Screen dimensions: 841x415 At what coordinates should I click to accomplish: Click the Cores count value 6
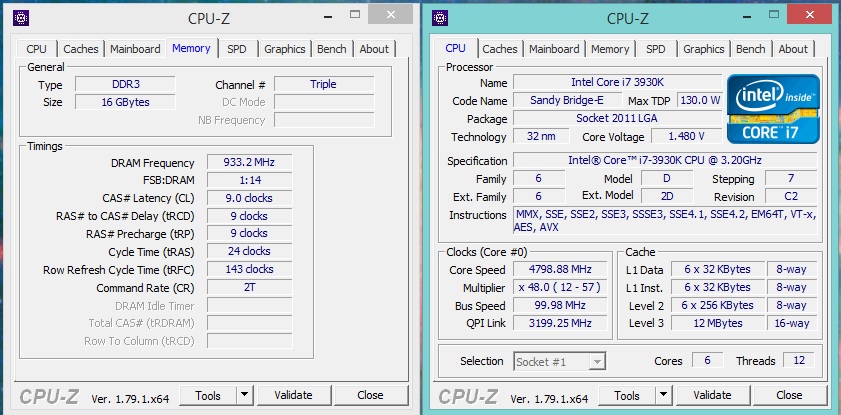click(x=707, y=360)
